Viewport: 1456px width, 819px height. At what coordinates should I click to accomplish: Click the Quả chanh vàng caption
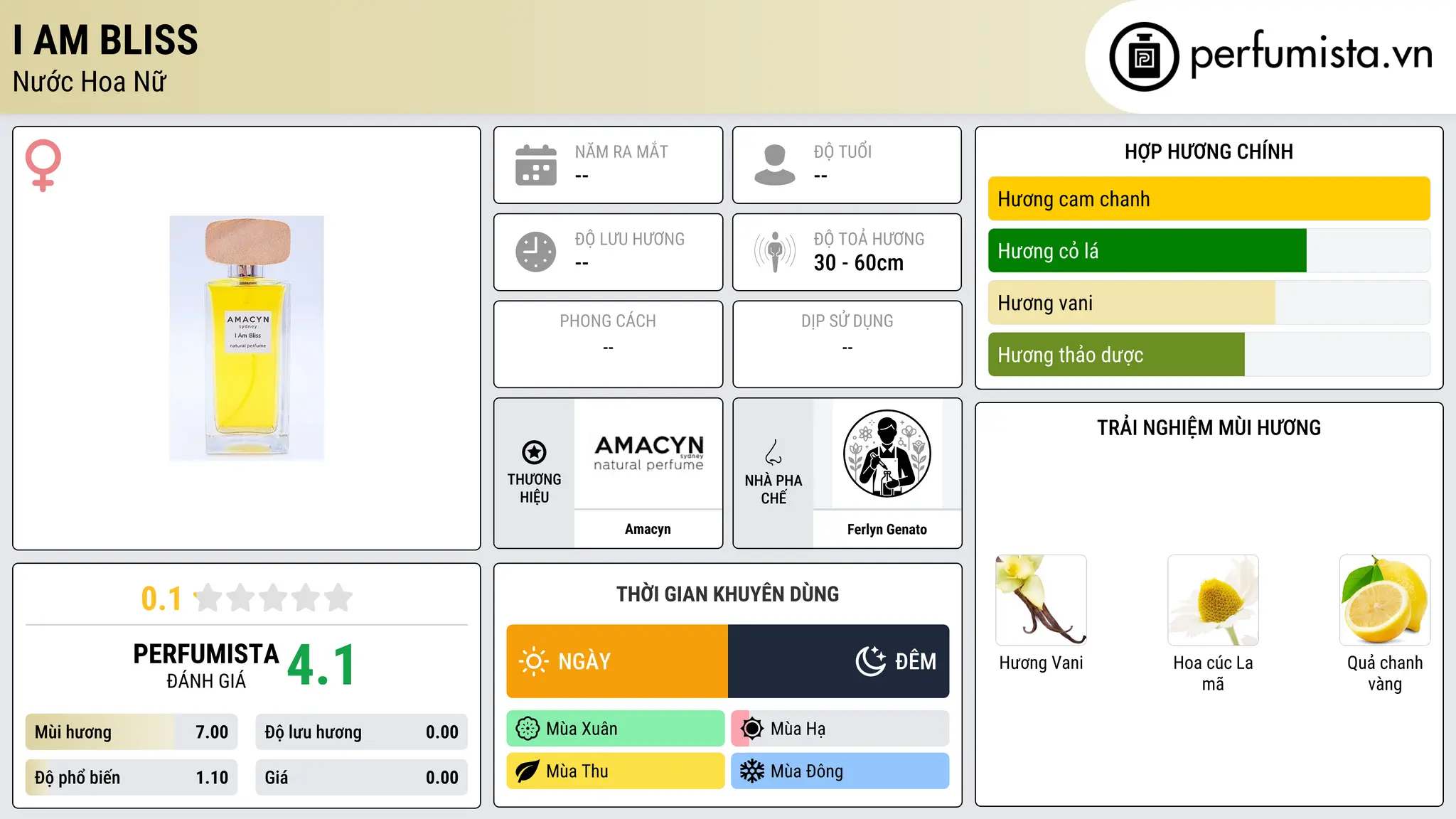pyautogui.click(x=1385, y=673)
